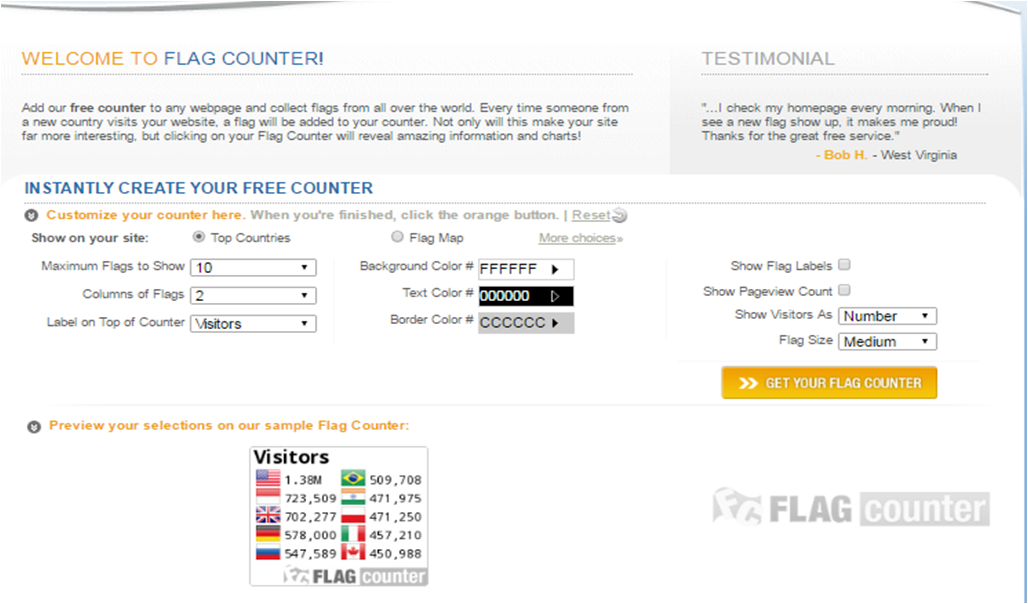The image size is (1028, 604).
Task: Click the 509,708 visitor count
Action: click(395, 480)
